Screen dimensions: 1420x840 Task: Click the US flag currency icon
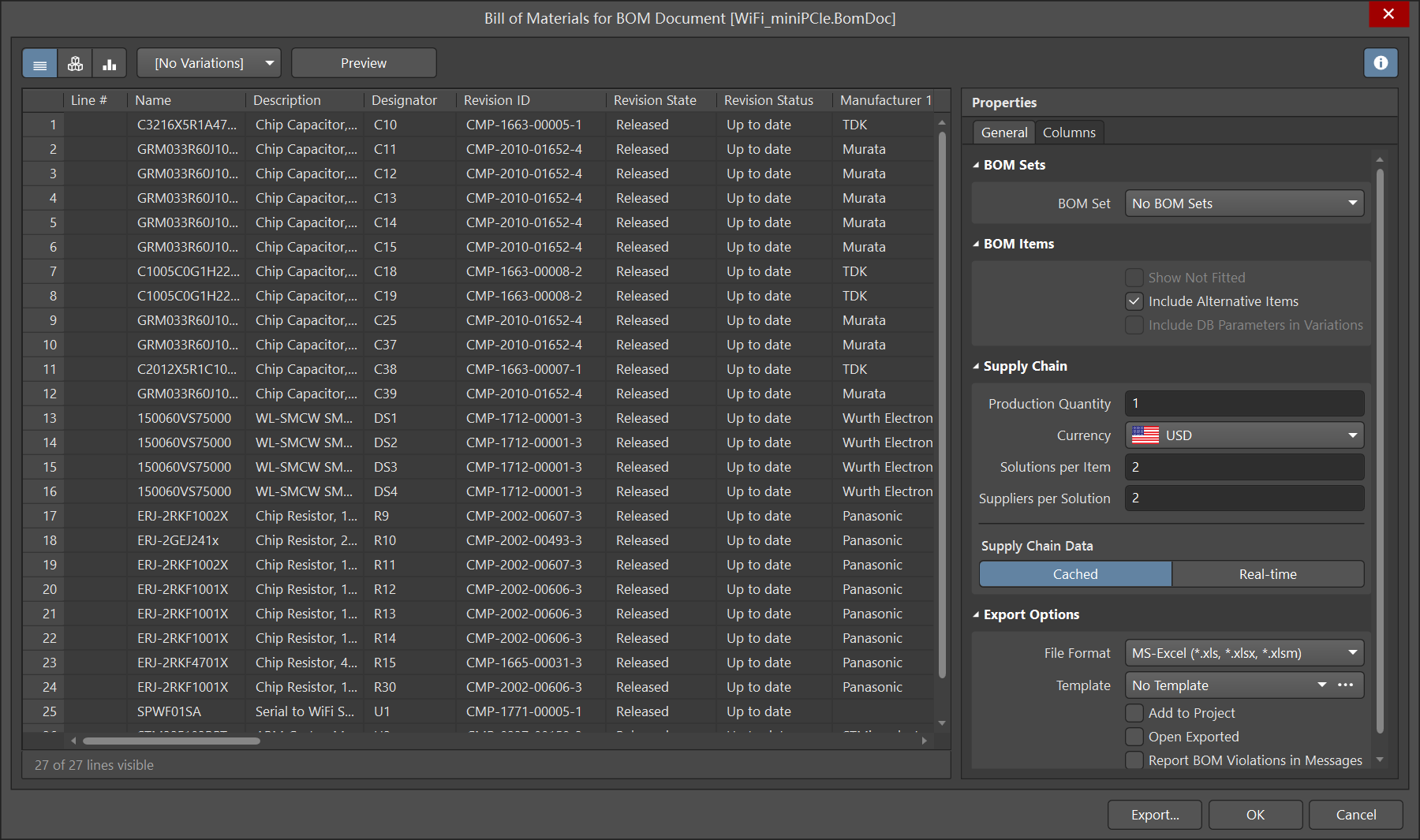click(x=1145, y=435)
